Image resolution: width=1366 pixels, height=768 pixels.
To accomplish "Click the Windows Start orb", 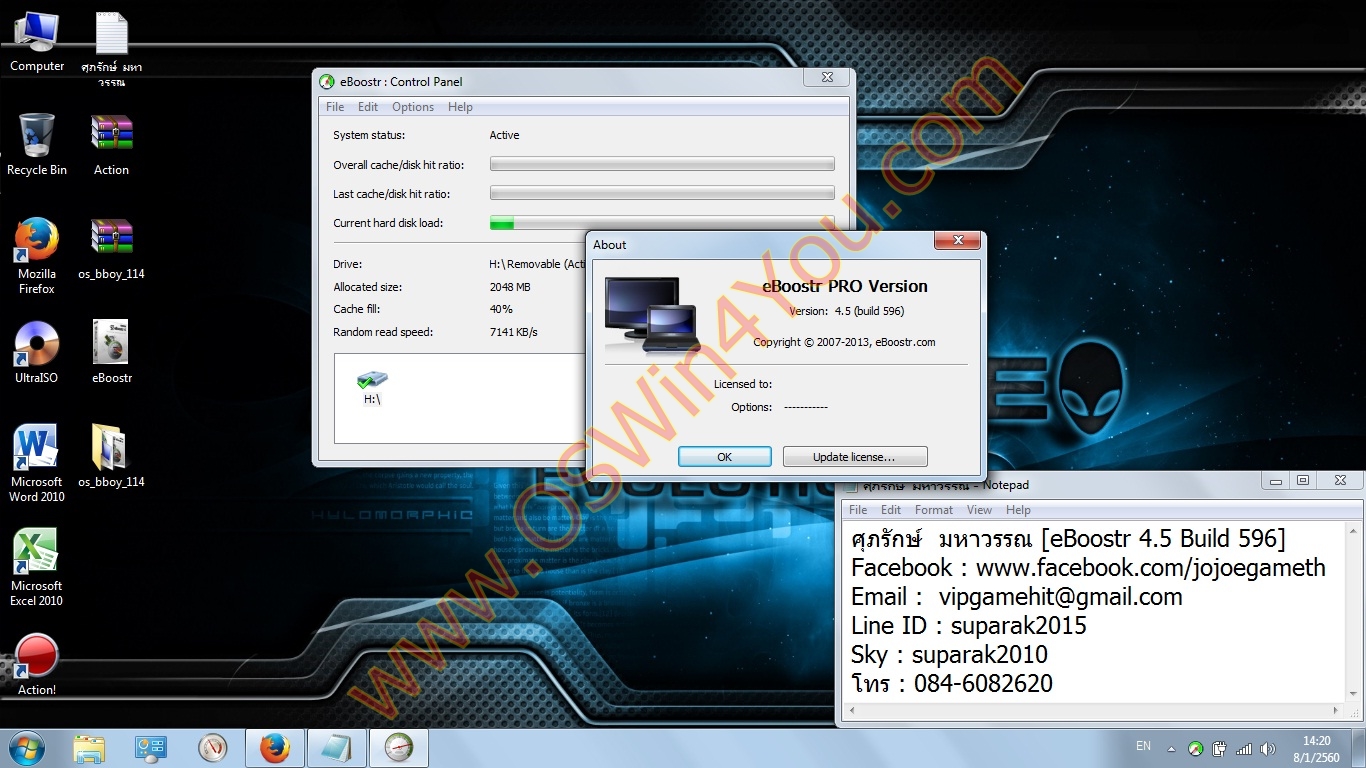I will pos(26,748).
